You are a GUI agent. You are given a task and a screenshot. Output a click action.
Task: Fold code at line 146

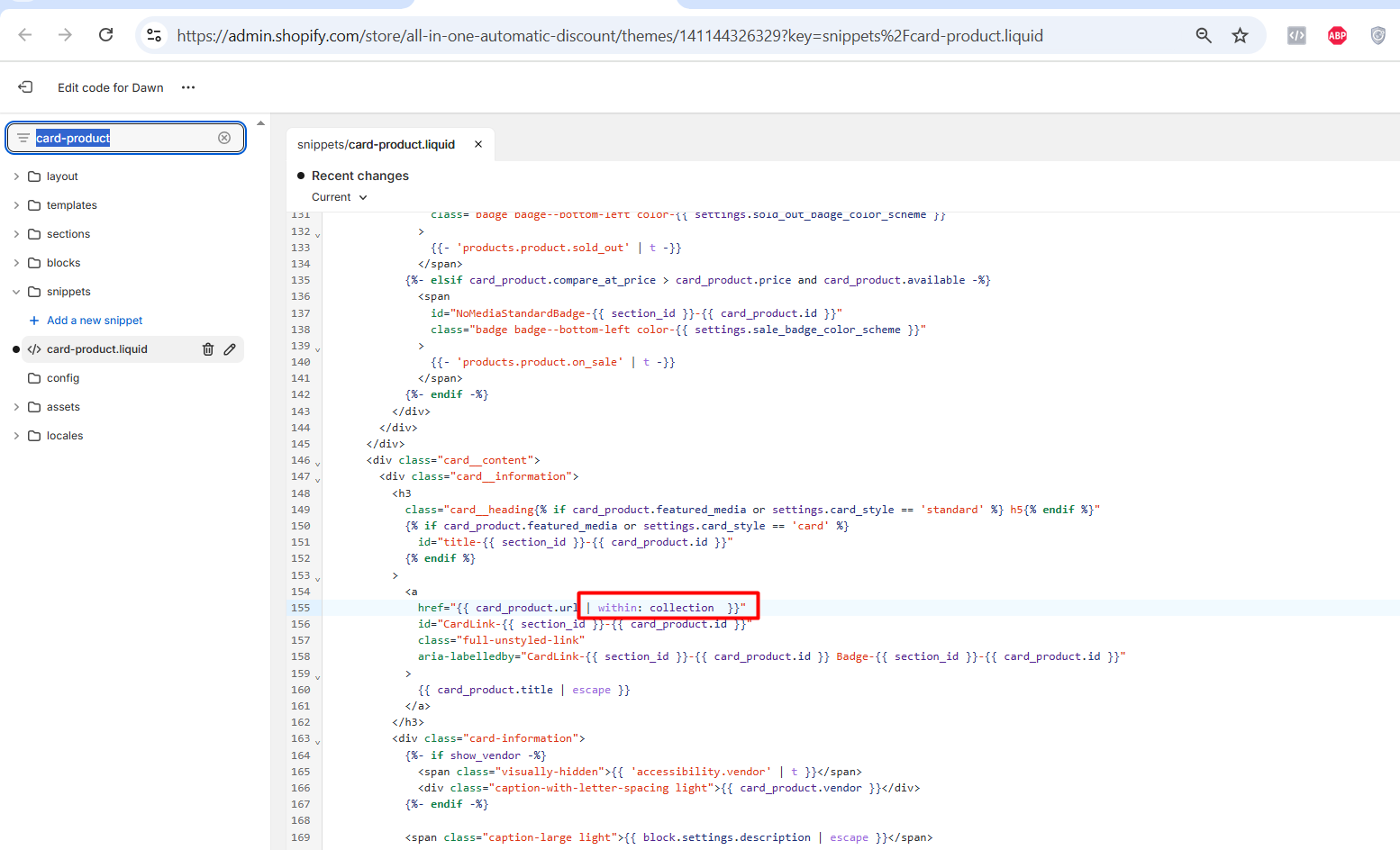point(317,463)
